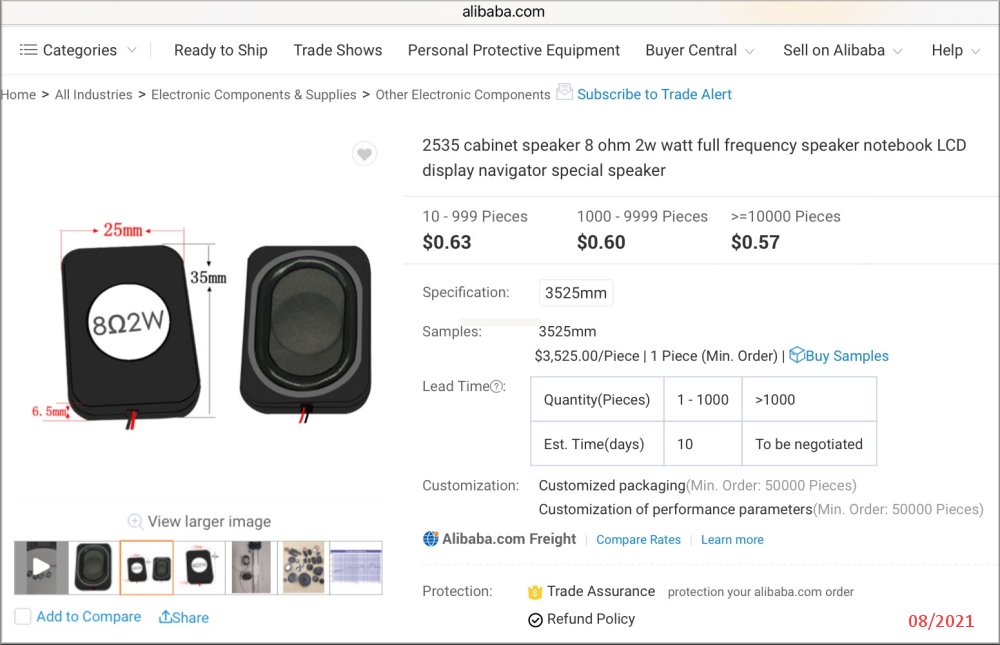
Task: Open the Ready to Ship tab
Action: tap(221, 50)
